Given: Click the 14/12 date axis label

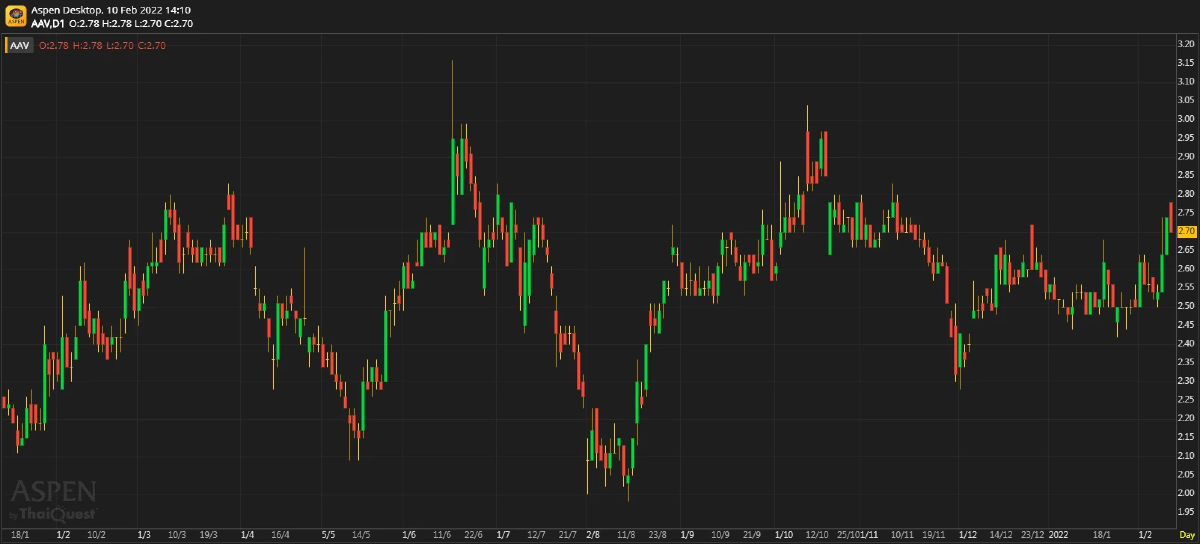Looking at the screenshot, I should tap(1001, 535).
